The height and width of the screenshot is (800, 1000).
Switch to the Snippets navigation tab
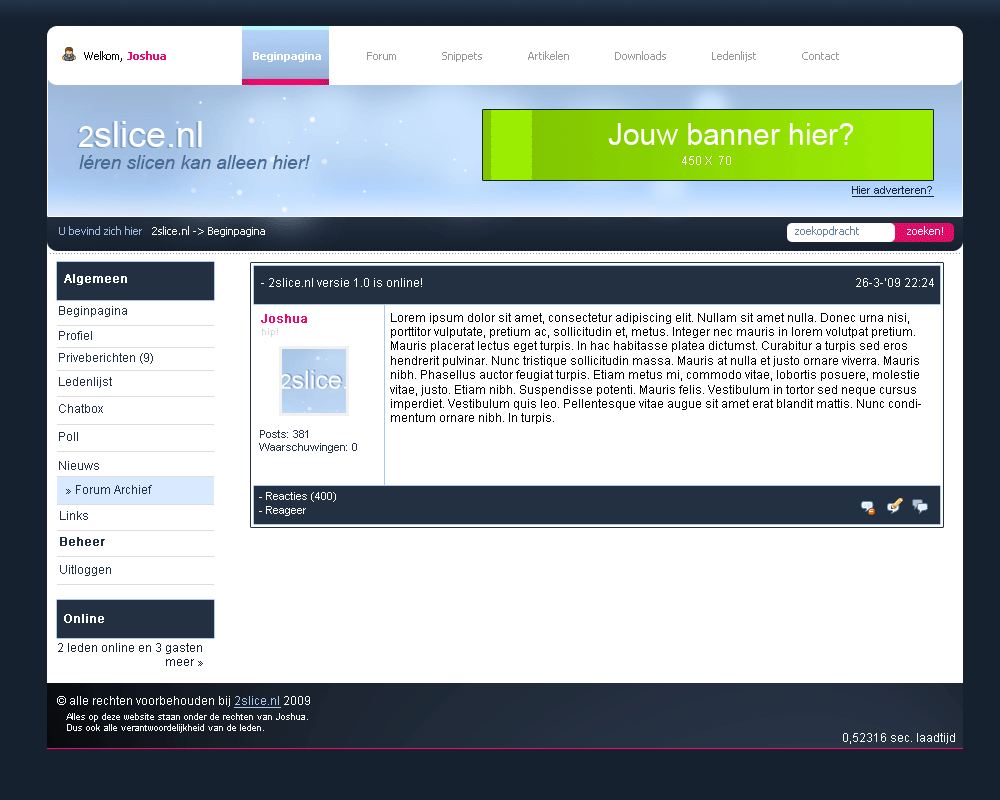[x=462, y=56]
